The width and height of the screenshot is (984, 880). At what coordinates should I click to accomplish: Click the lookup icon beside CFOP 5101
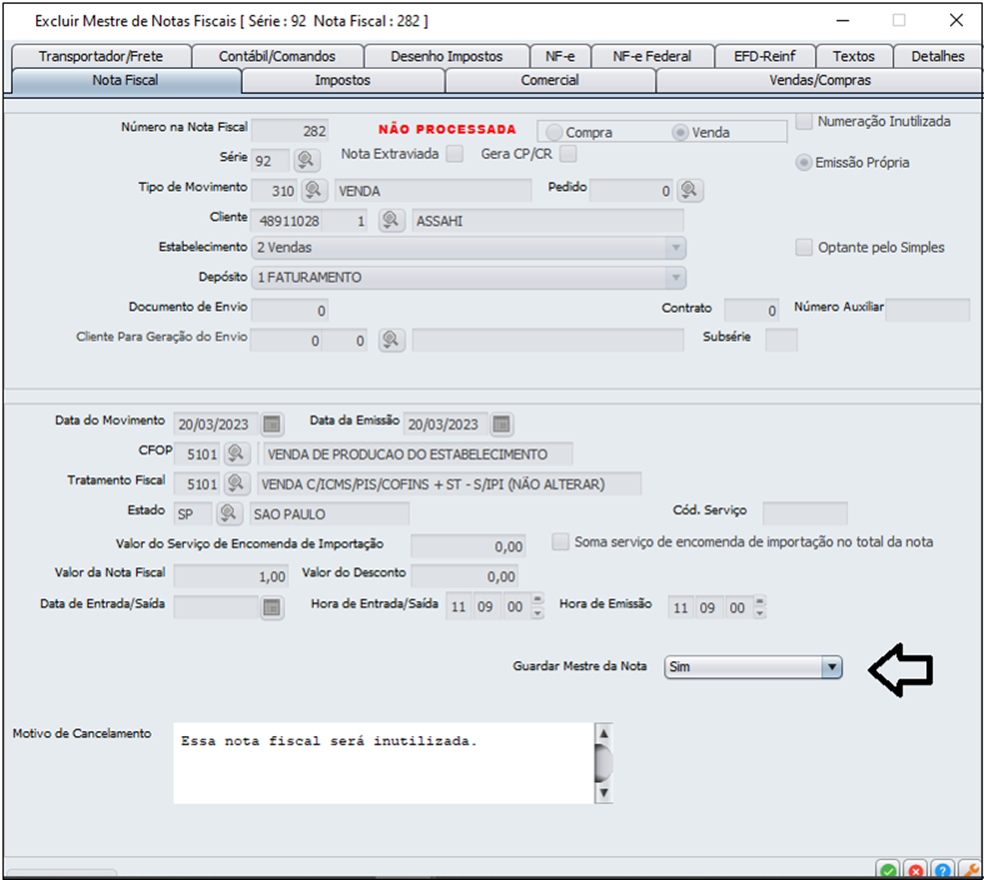(x=236, y=454)
